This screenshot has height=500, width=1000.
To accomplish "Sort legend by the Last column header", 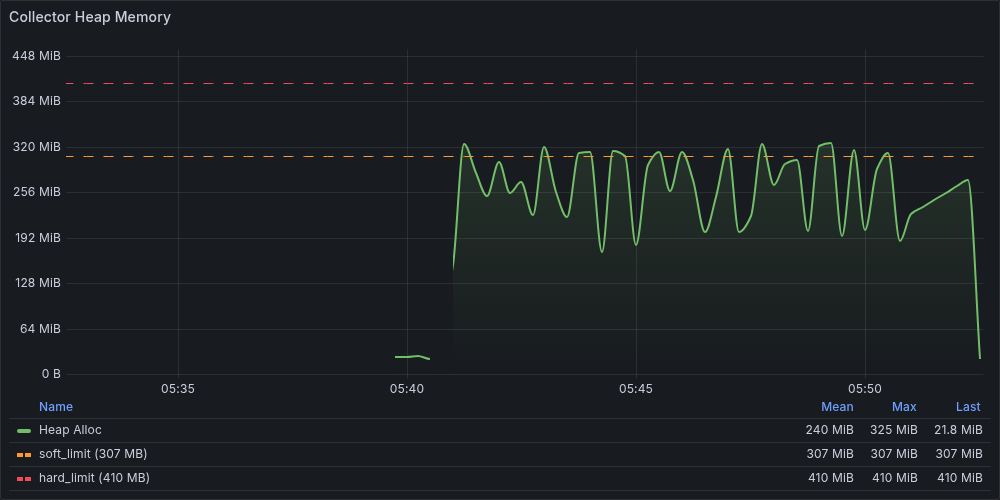I will [968, 407].
